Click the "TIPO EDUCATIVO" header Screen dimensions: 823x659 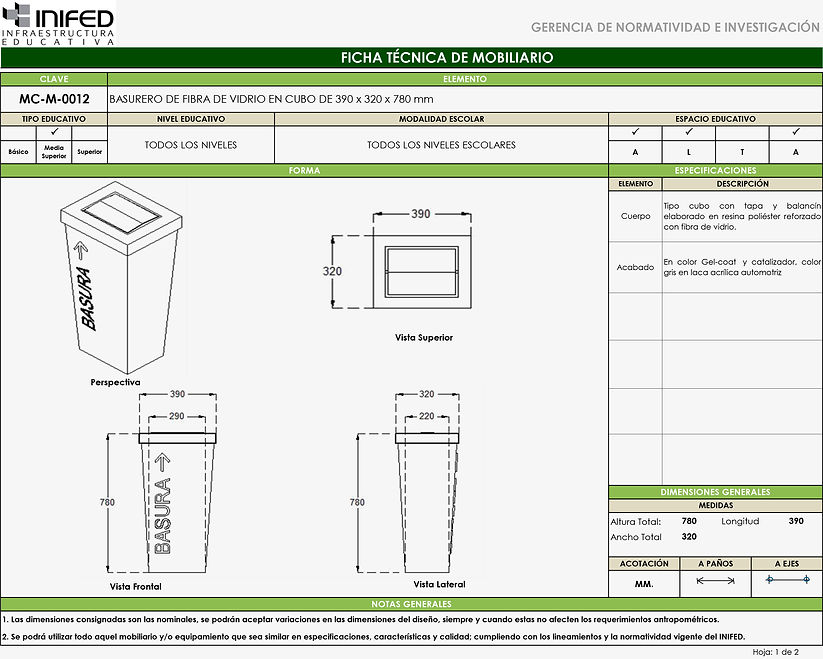tap(54, 119)
